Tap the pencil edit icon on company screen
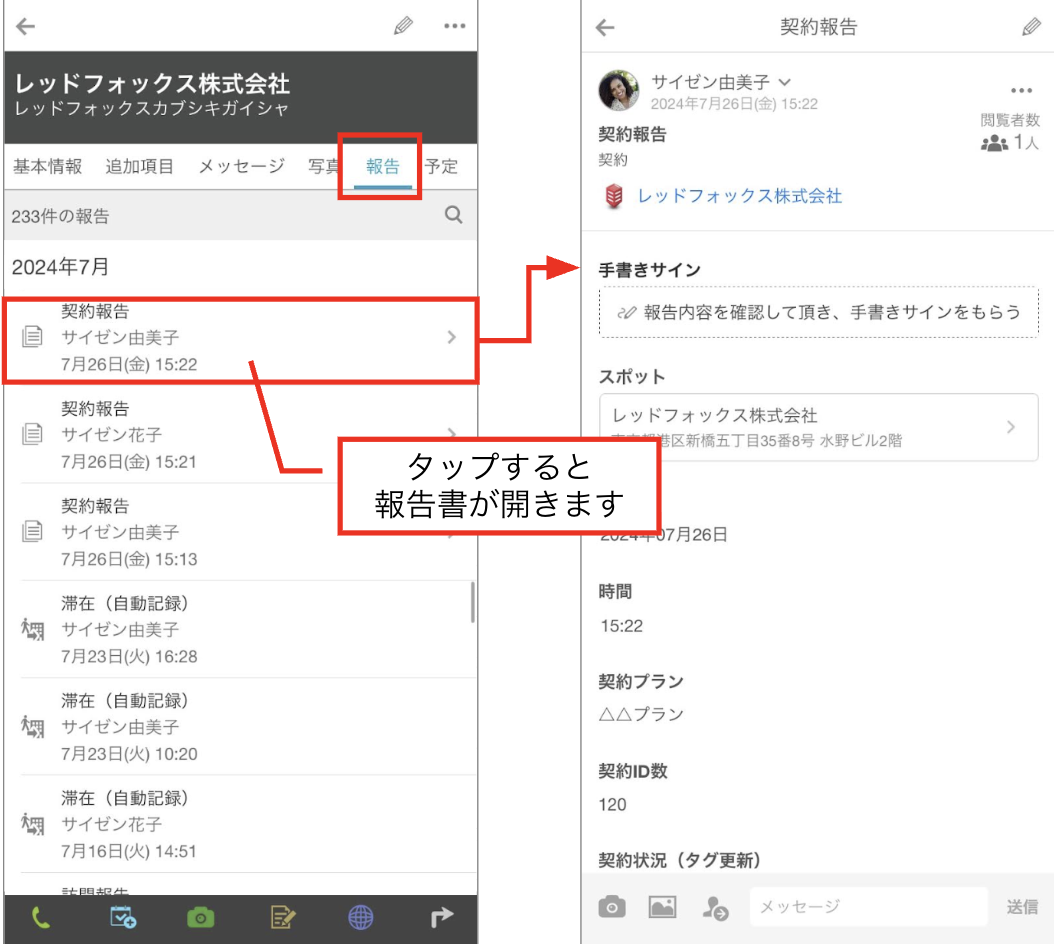The image size is (1054, 944). click(x=403, y=26)
